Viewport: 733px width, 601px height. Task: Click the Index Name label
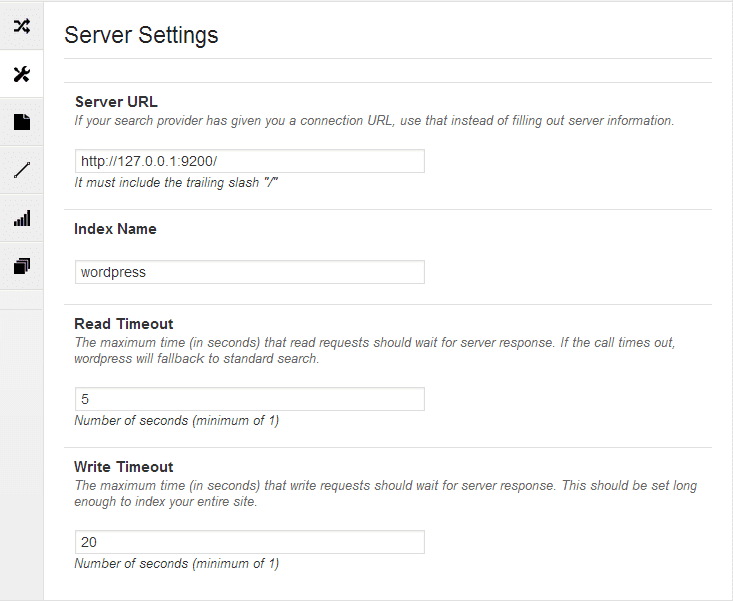coord(115,229)
